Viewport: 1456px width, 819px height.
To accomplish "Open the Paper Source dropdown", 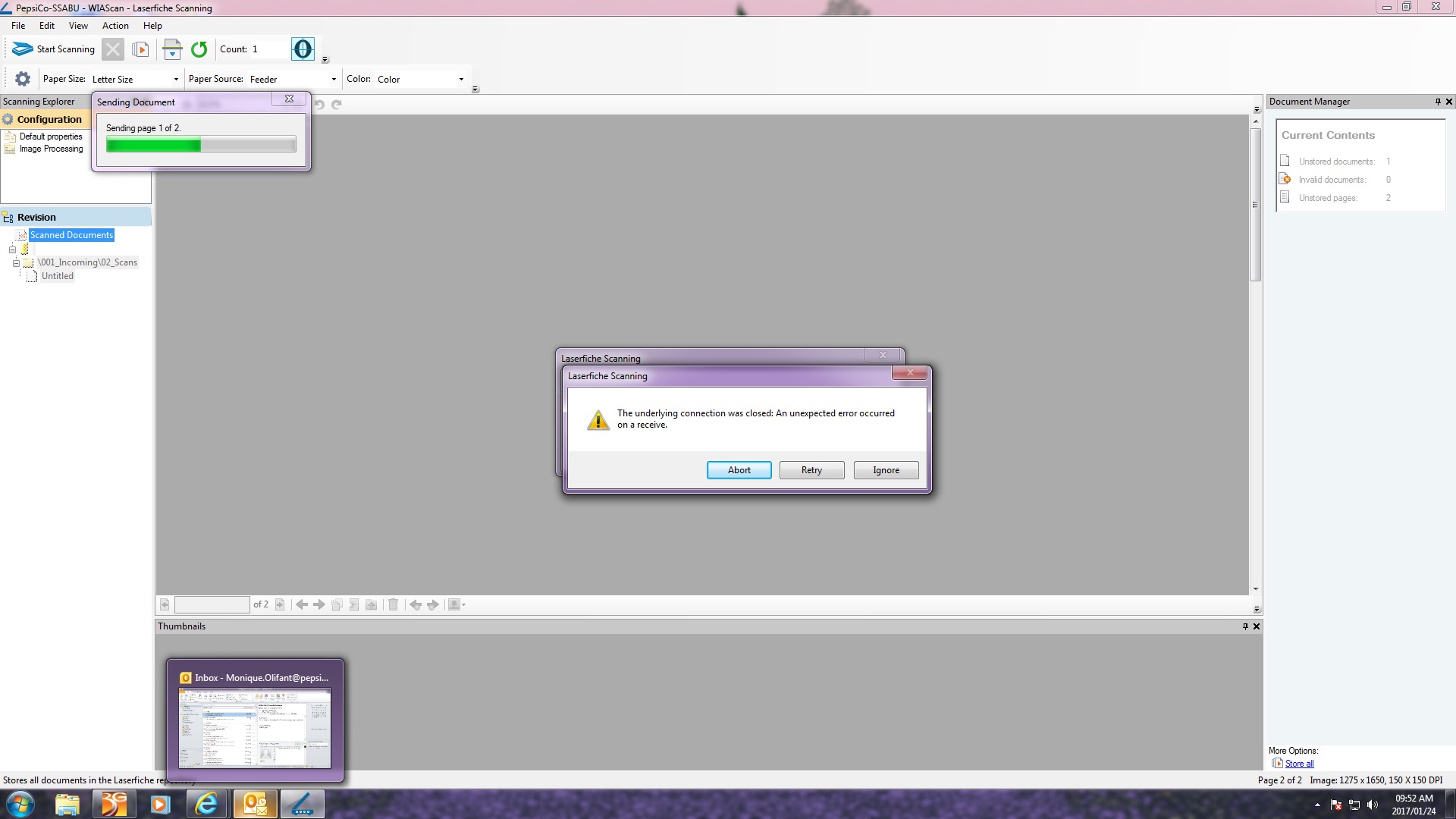I will click(x=334, y=79).
